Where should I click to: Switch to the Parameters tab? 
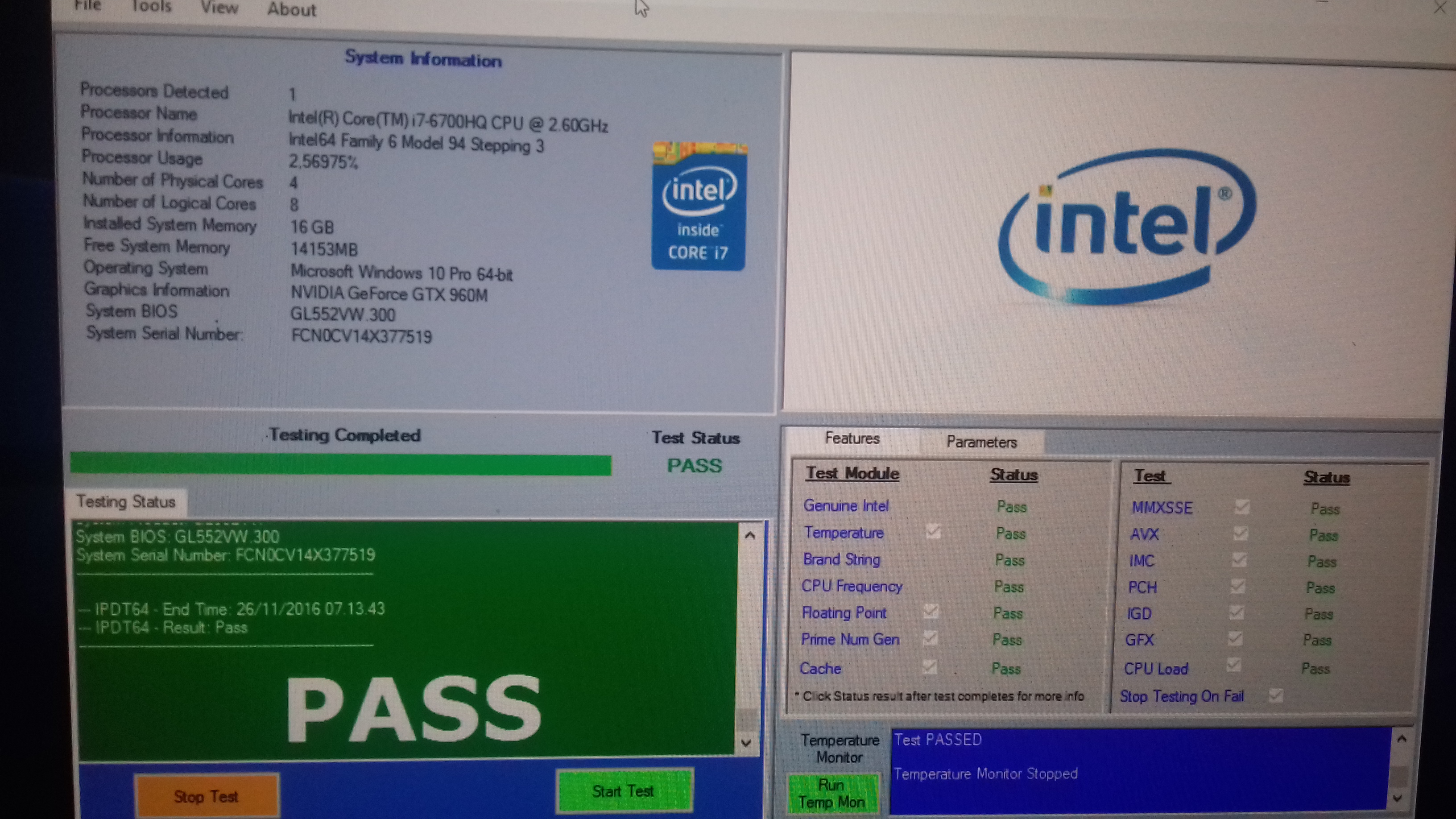(x=982, y=442)
